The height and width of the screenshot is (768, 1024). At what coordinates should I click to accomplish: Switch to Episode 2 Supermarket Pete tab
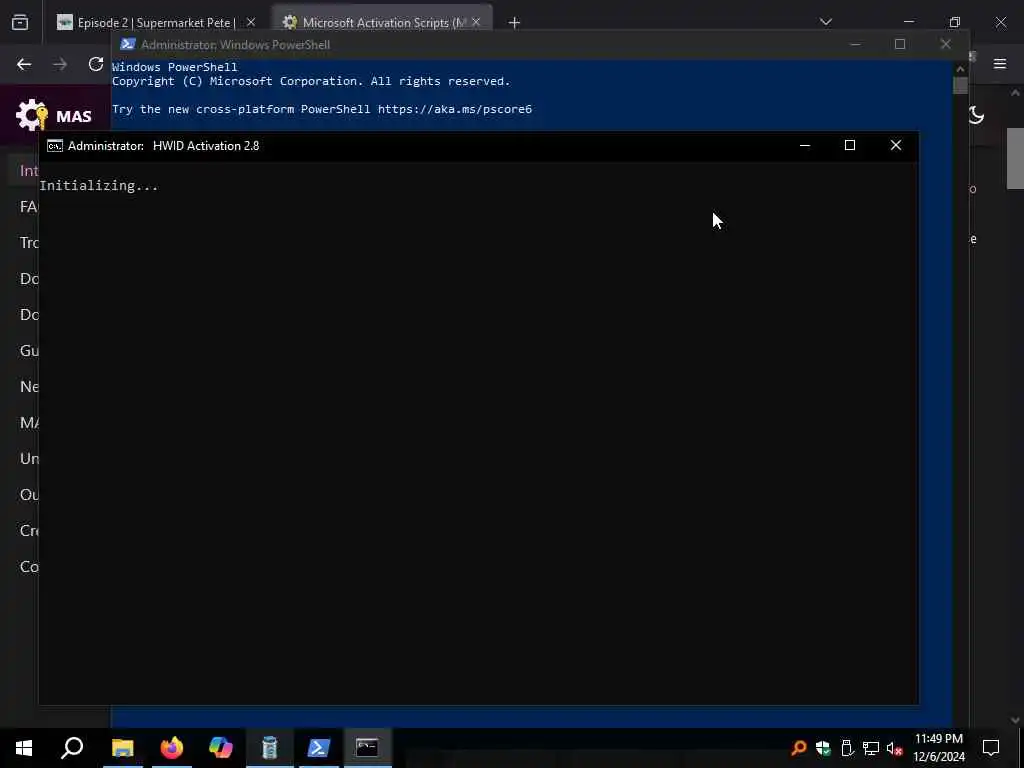pos(157,23)
